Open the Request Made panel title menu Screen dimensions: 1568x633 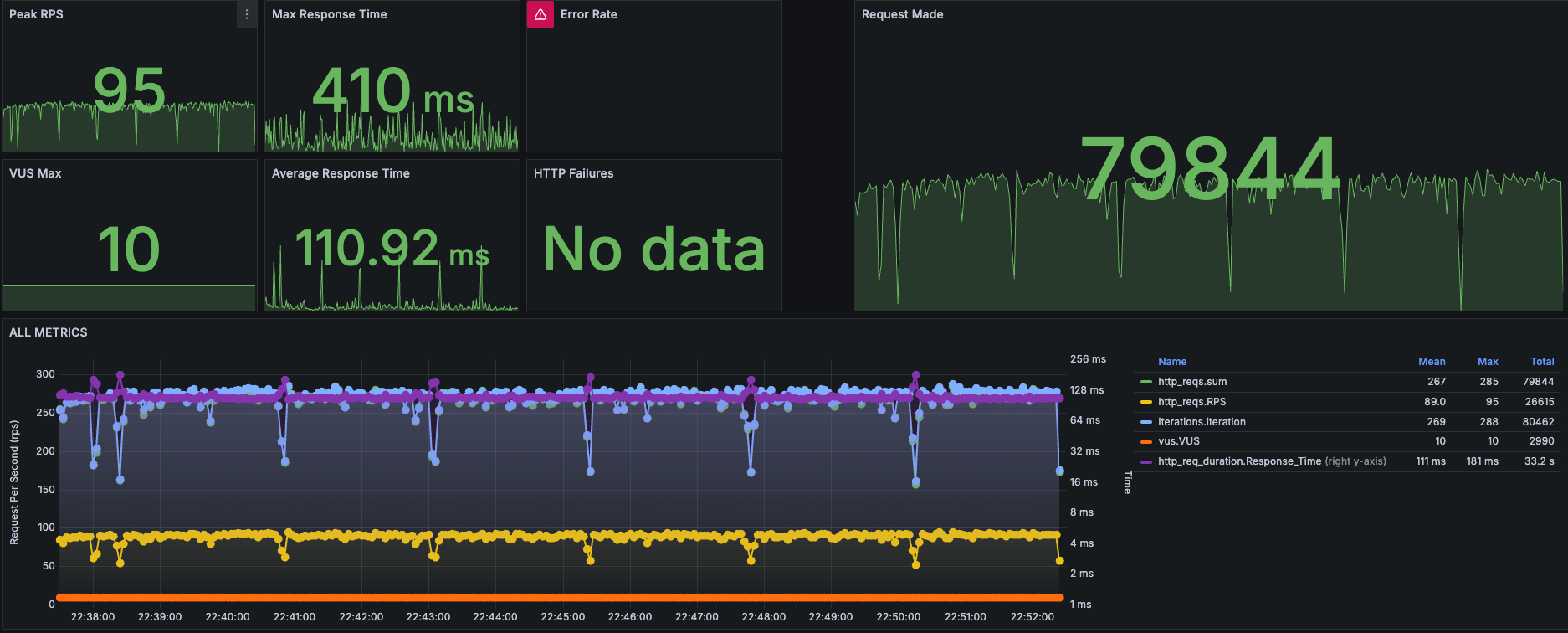pos(902,14)
